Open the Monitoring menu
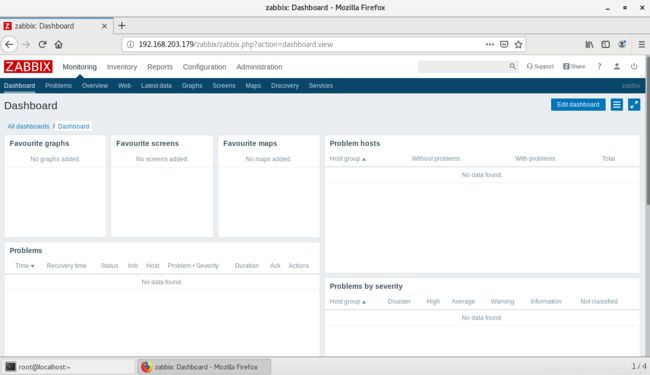 click(x=80, y=67)
